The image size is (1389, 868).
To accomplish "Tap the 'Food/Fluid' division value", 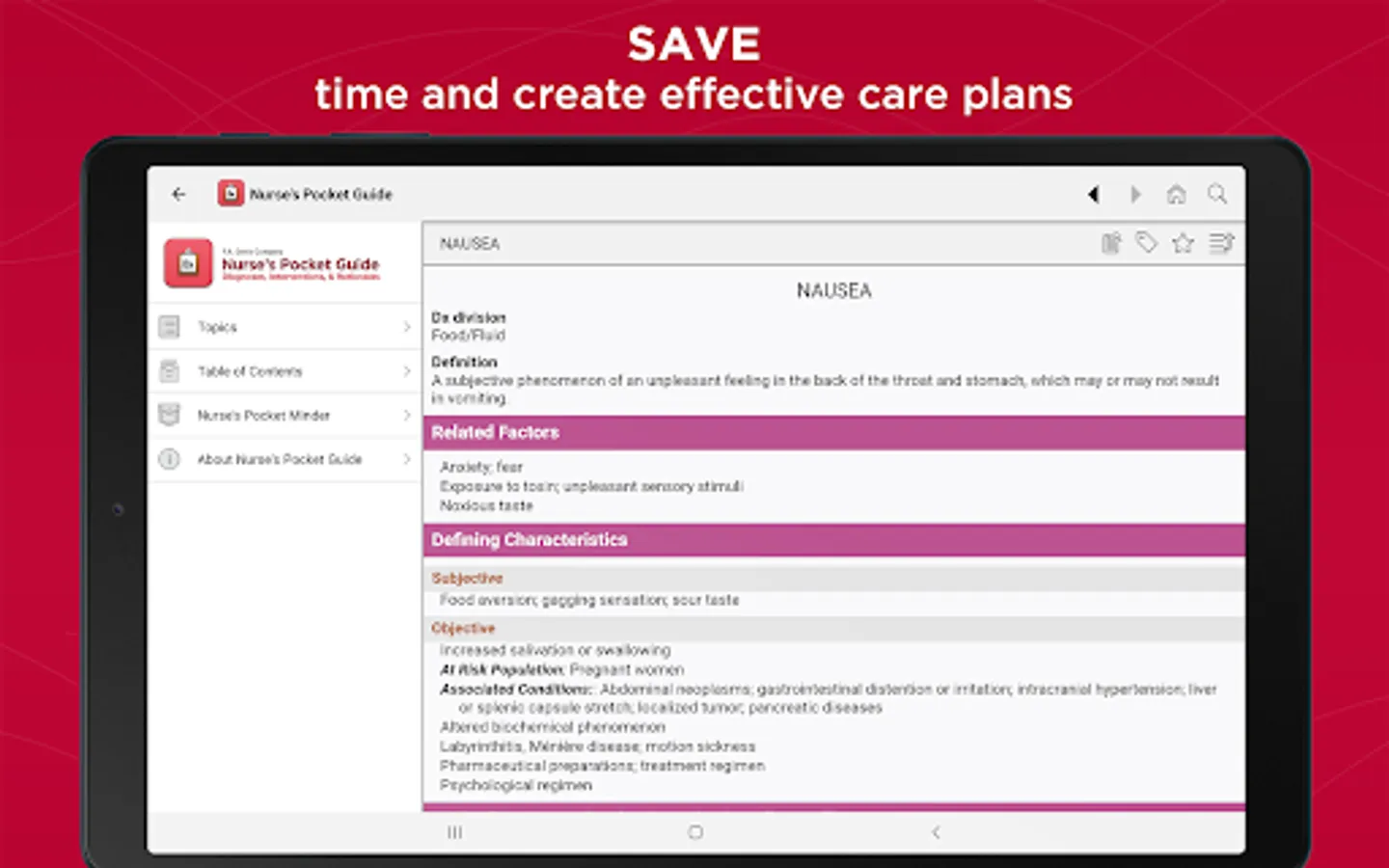I will click(468, 336).
